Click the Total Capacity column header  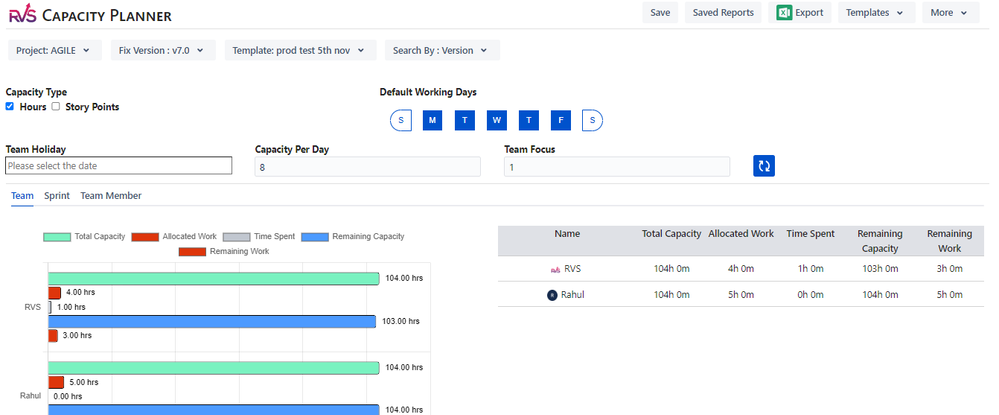(x=672, y=234)
